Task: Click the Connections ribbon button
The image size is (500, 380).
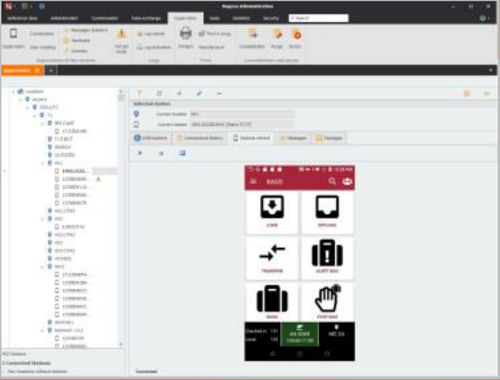Action: coord(41,34)
